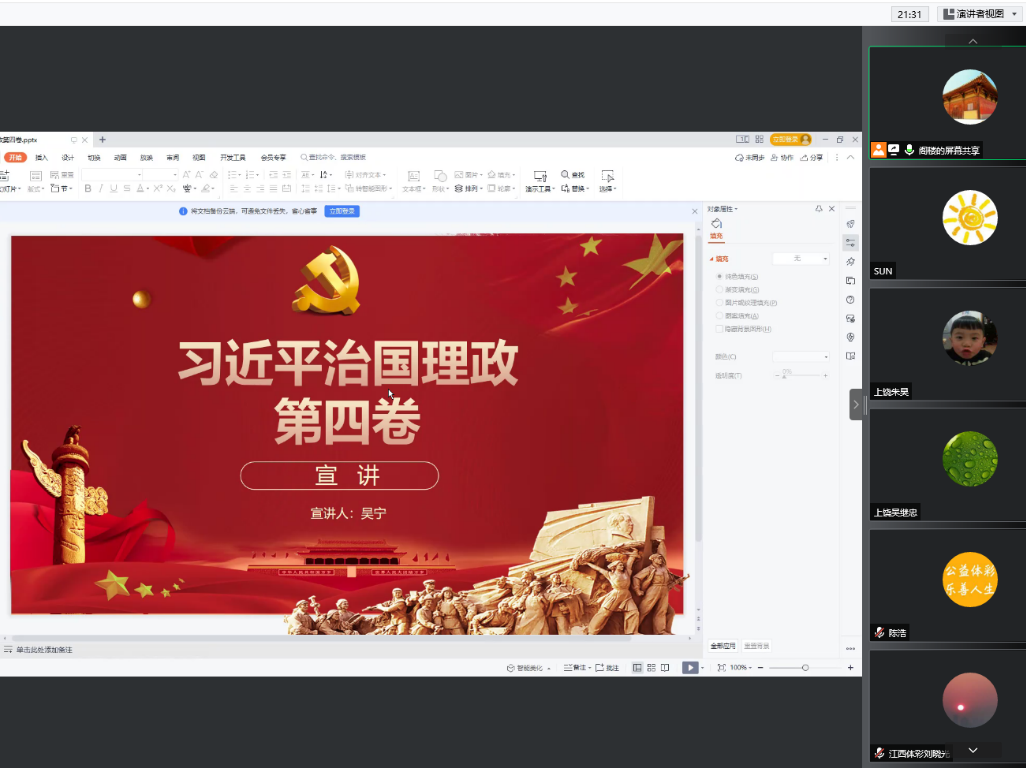The image size is (1027, 768).
Task: Click the Not synced (未同步) cloud button
Action: click(x=749, y=157)
